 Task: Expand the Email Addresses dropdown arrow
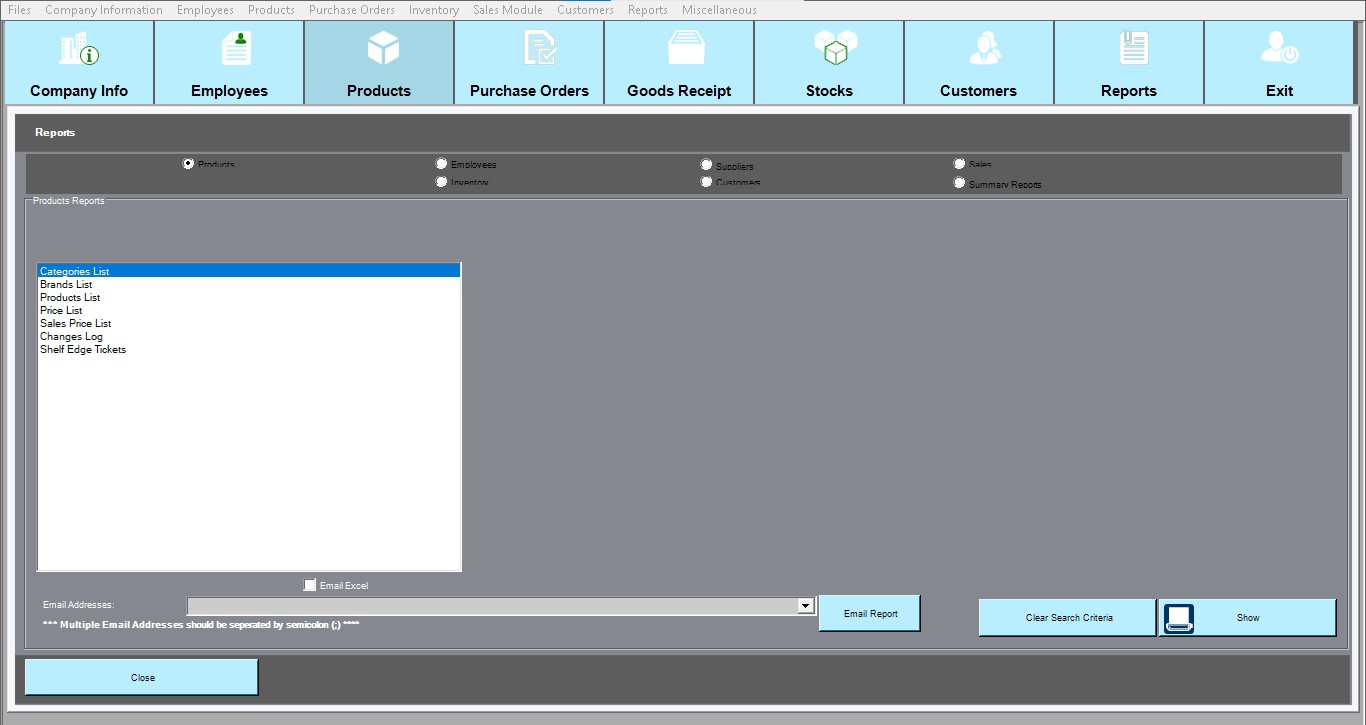(805, 606)
